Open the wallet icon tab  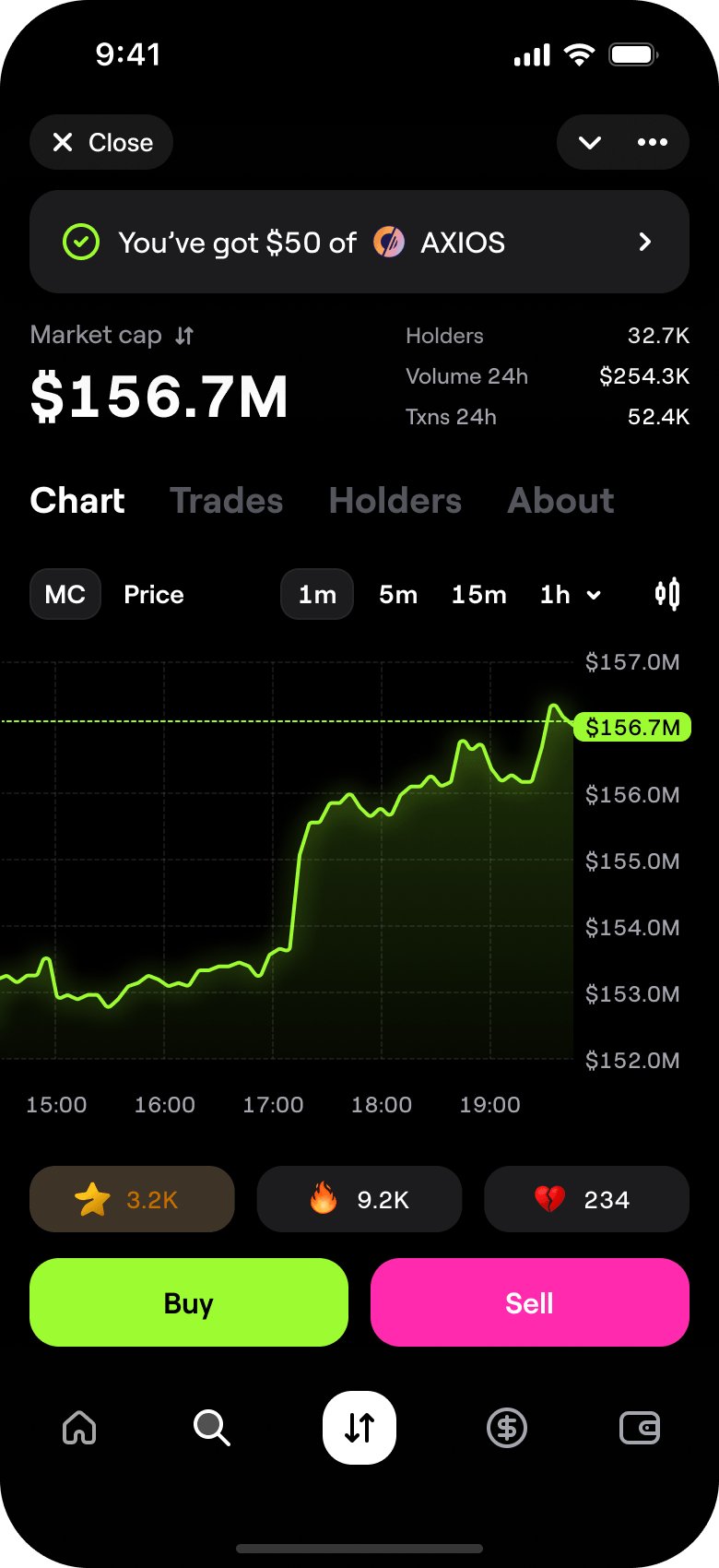pos(639,1428)
